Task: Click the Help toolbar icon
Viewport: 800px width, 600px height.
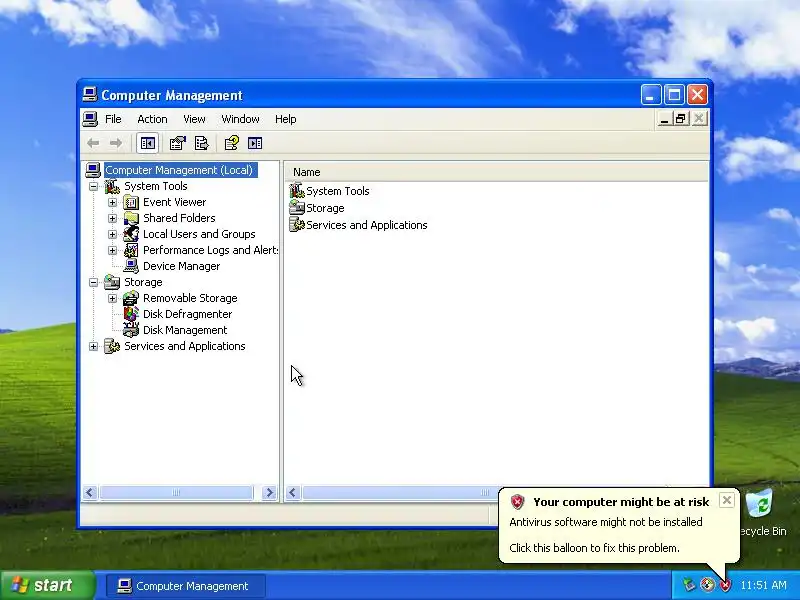Action: click(x=232, y=143)
